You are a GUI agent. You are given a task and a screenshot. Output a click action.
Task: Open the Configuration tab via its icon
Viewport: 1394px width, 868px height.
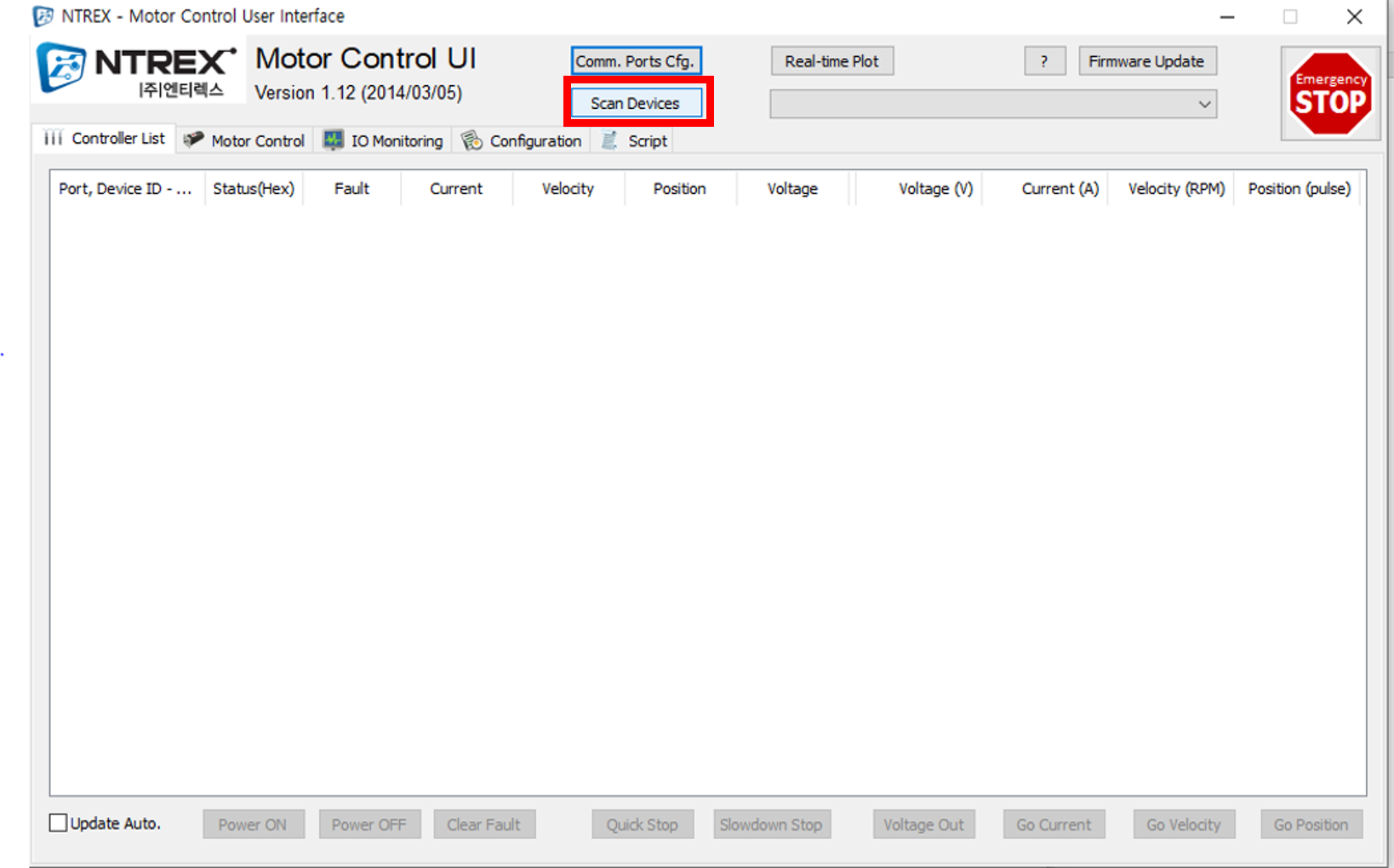[470, 140]
